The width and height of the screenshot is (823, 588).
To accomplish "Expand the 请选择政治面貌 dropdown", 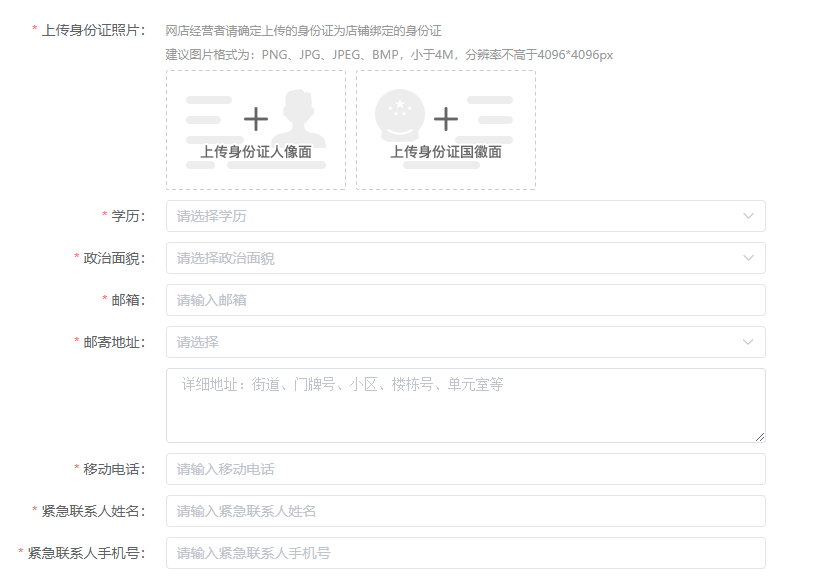I will pos(450,258).
